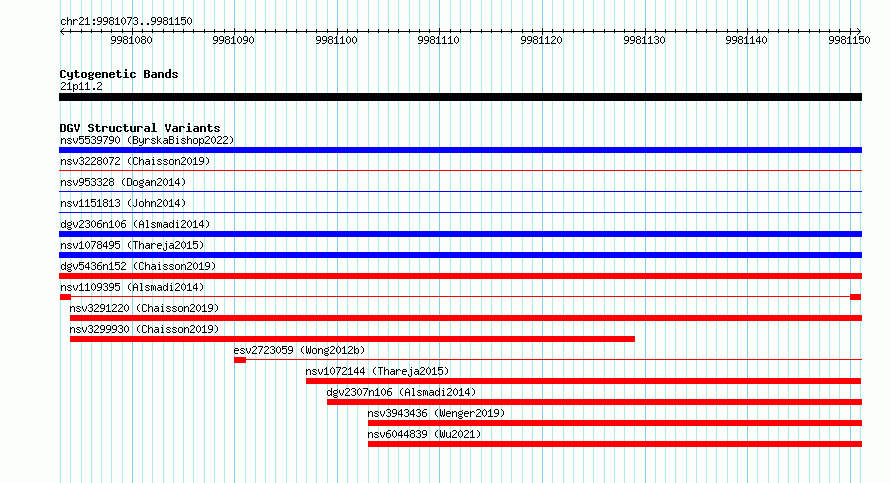Click the nsv1151813 (John2014) label

(123, 203)
